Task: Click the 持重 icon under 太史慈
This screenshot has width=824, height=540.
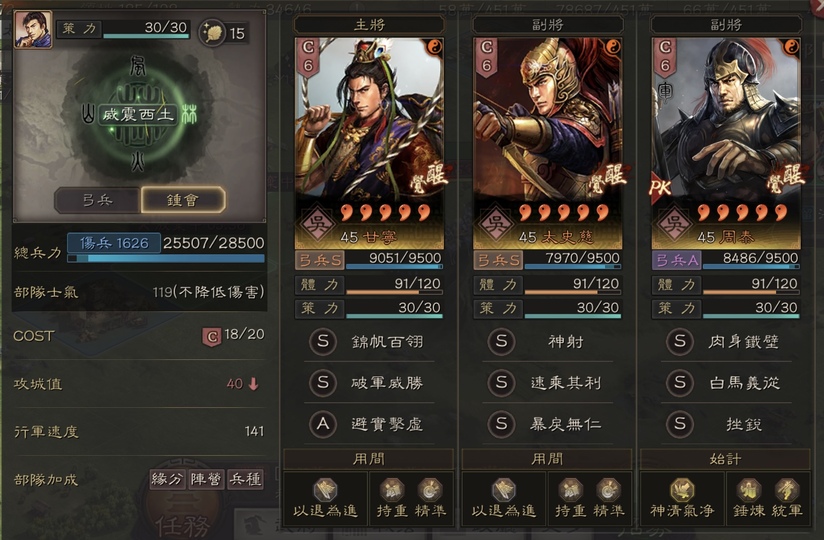Action: coord(570,490)
